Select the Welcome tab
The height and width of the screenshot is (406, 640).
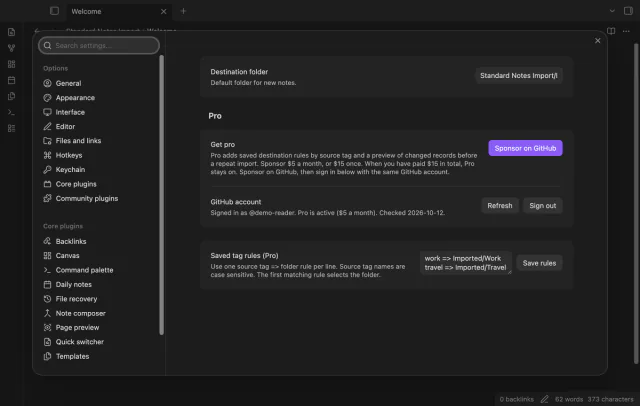(x=119, y=11)
